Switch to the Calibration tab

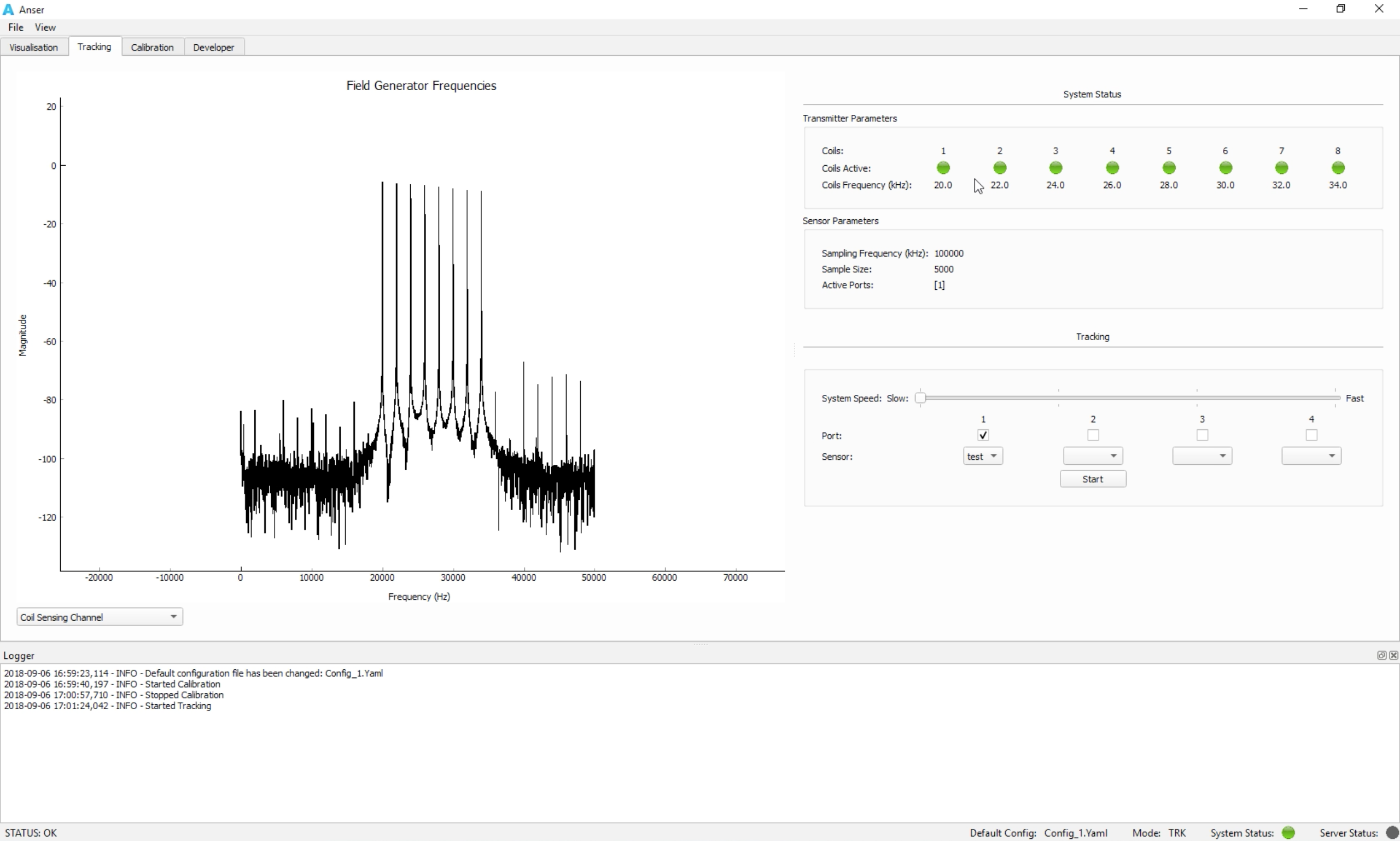(152, 47)
